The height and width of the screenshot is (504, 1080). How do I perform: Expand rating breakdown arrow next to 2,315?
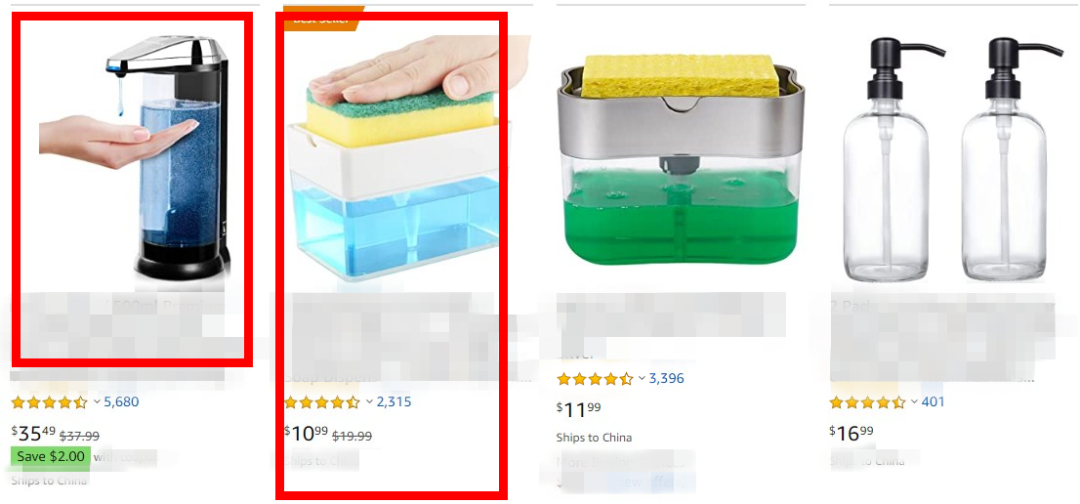tap(369, 401)
